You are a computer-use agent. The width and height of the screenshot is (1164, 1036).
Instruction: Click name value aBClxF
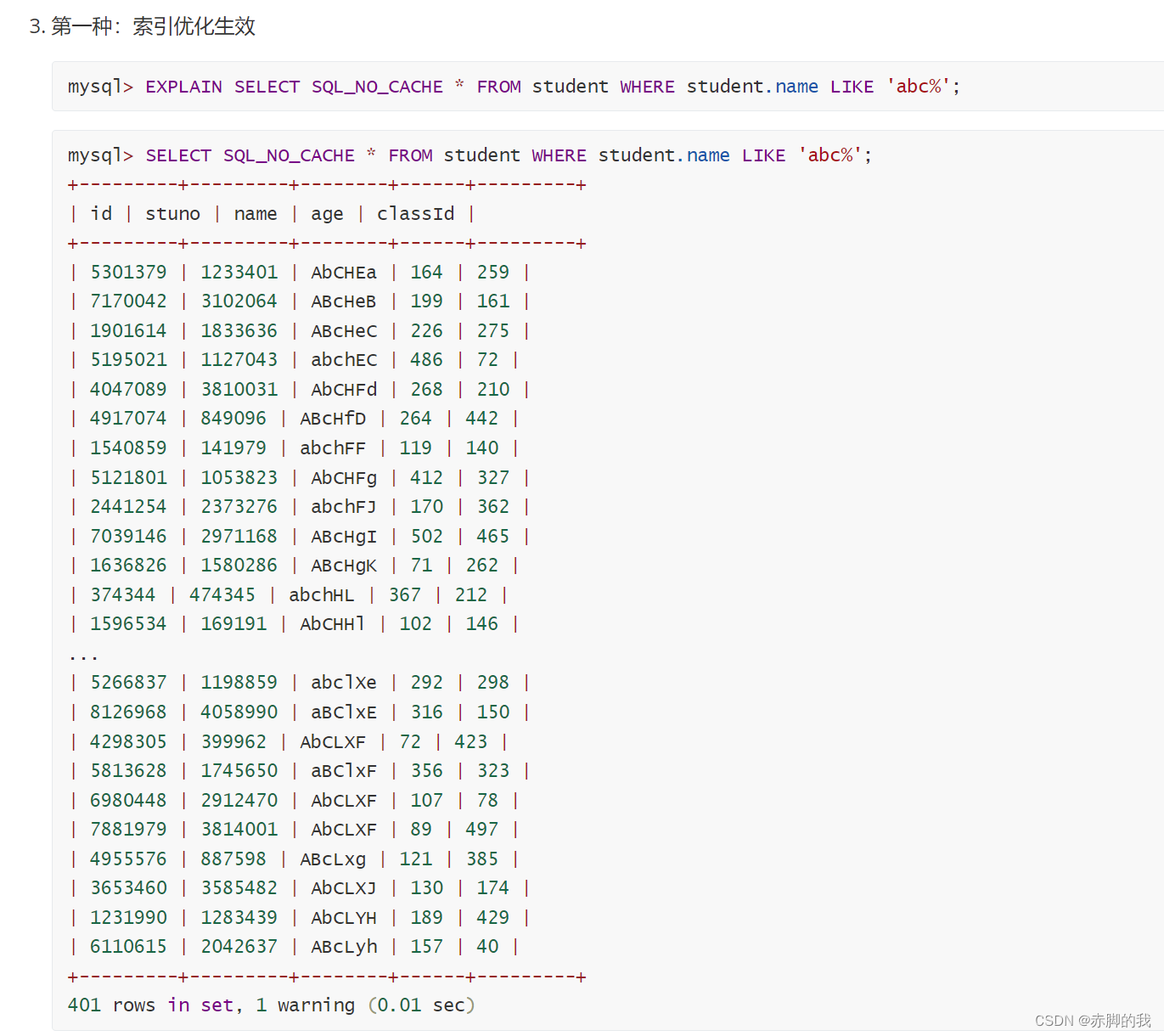(344, 771)
